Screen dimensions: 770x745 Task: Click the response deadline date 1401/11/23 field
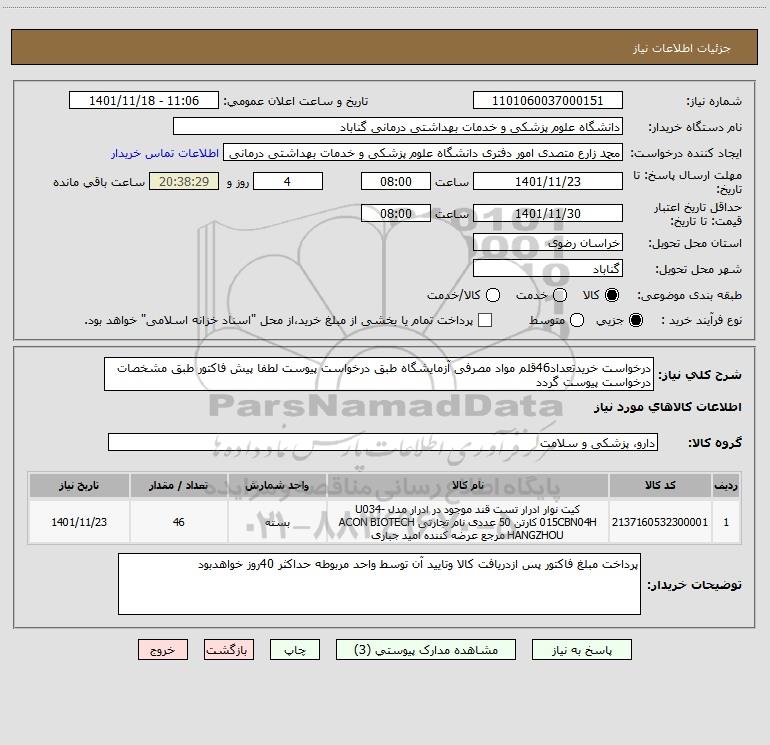point(548,181)
